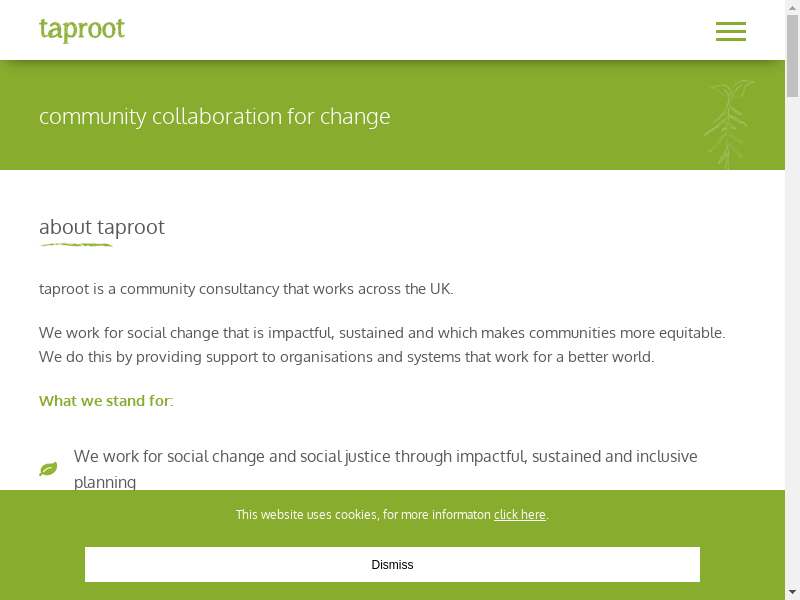Click the 'What we stand for:' subheading
Image resolution: width=800 pixels, height=600 pixels.
(106, 401)
